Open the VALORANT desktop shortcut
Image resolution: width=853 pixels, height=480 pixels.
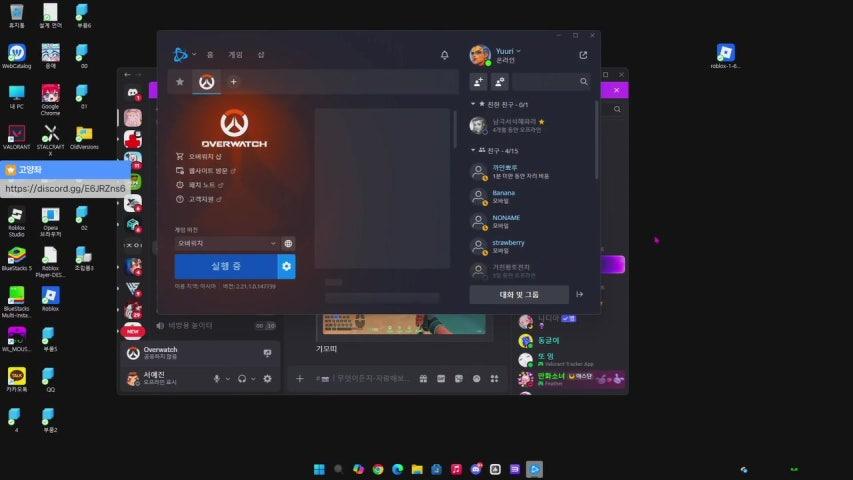[16, 137]
